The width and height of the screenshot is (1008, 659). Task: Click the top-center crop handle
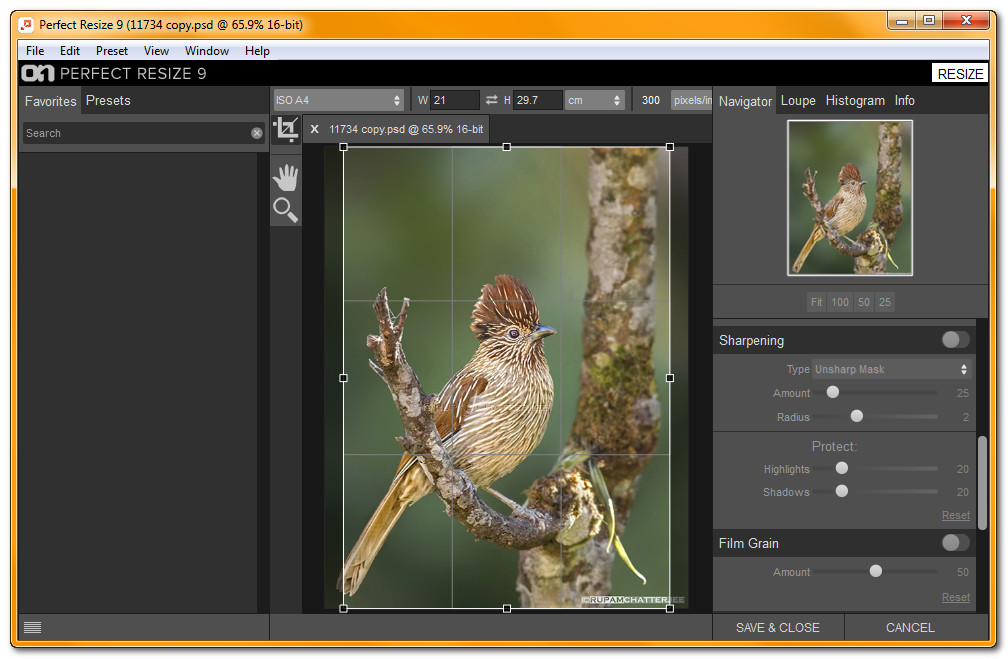tap(507, 147)
